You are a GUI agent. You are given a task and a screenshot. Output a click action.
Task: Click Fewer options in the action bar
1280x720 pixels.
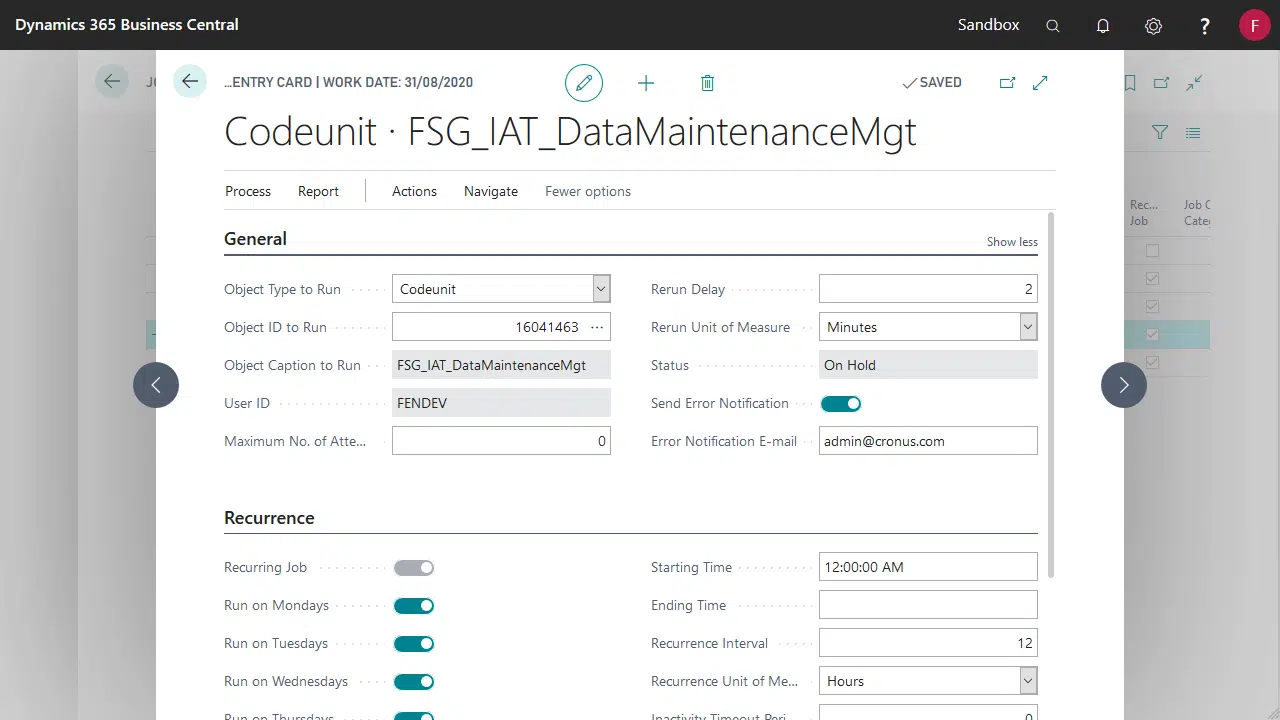click(x=588, y=191)
